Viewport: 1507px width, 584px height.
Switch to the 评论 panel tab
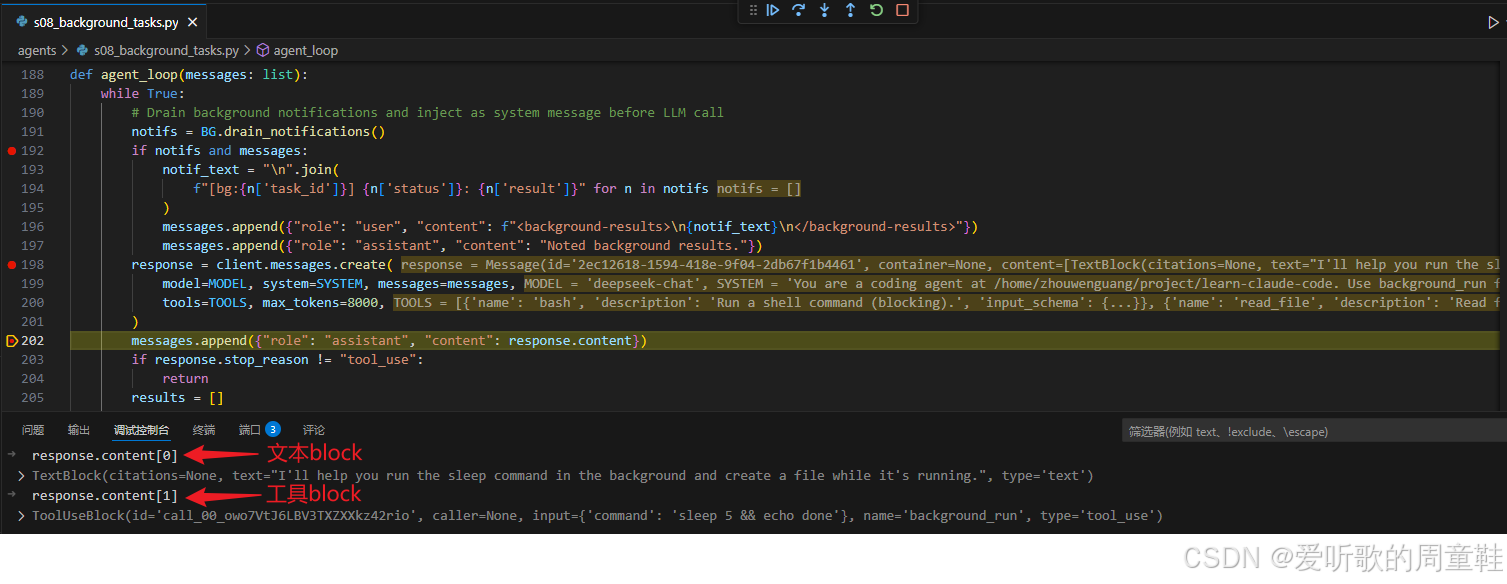coord(314,430)
